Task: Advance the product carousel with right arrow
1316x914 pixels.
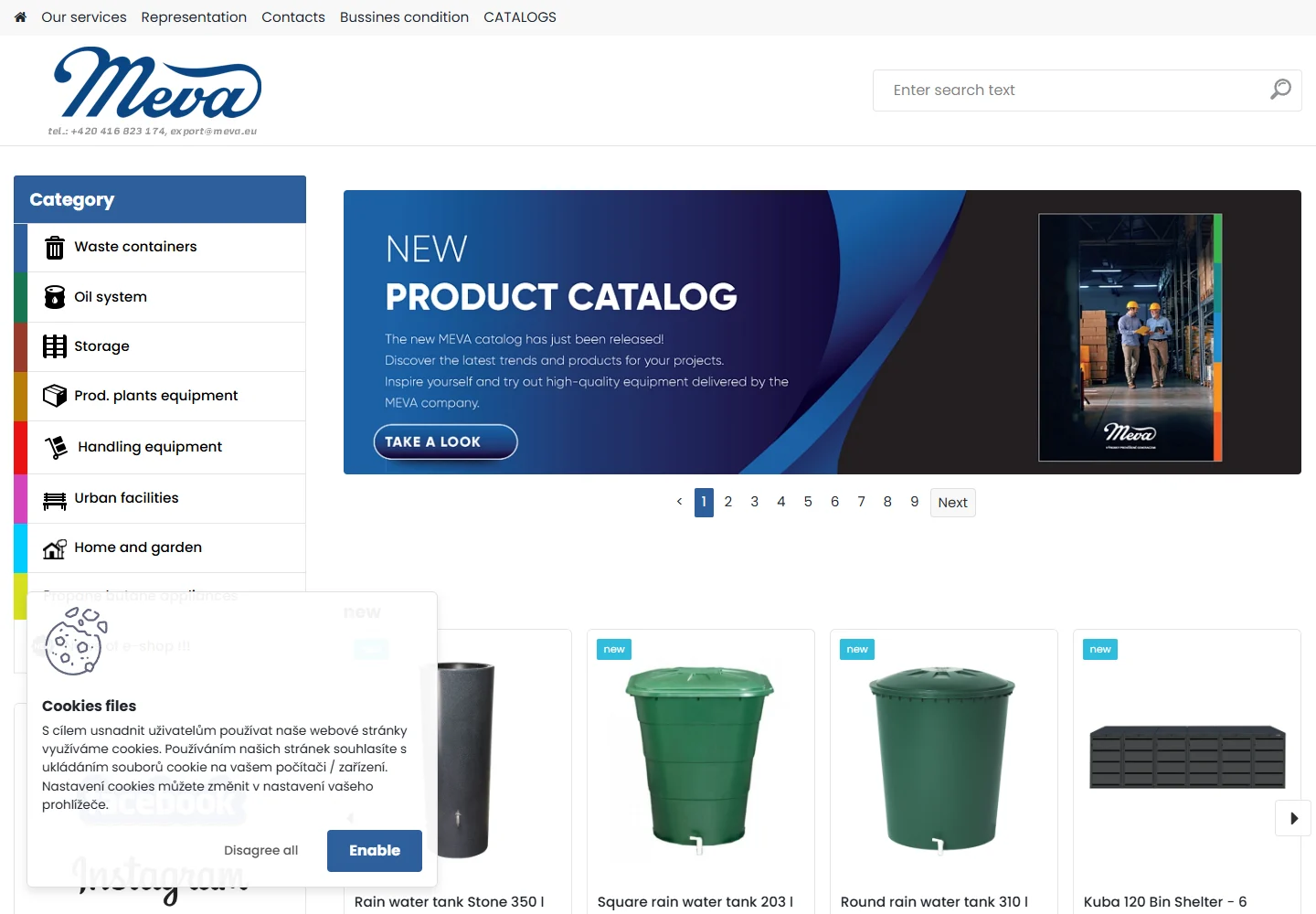Action: pos(1293,818)
